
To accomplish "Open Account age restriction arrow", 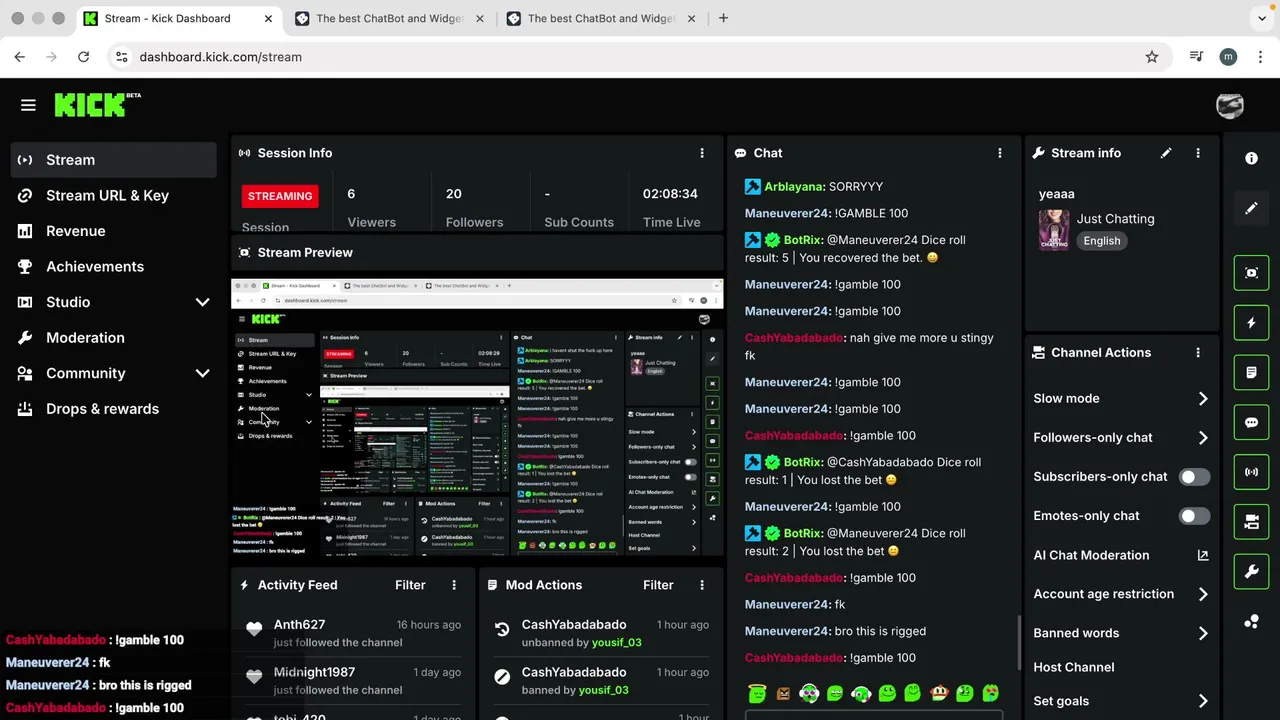I will pyautogui.click(x=1203, y=594).
